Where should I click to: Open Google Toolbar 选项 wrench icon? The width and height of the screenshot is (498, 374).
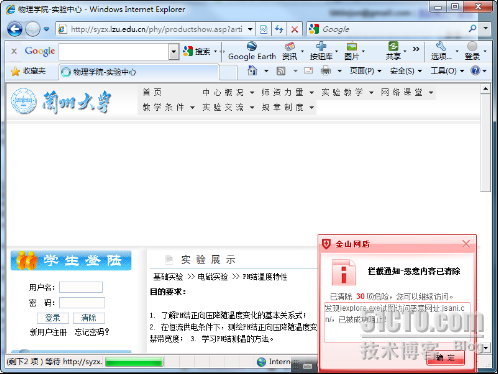(441, 51)
